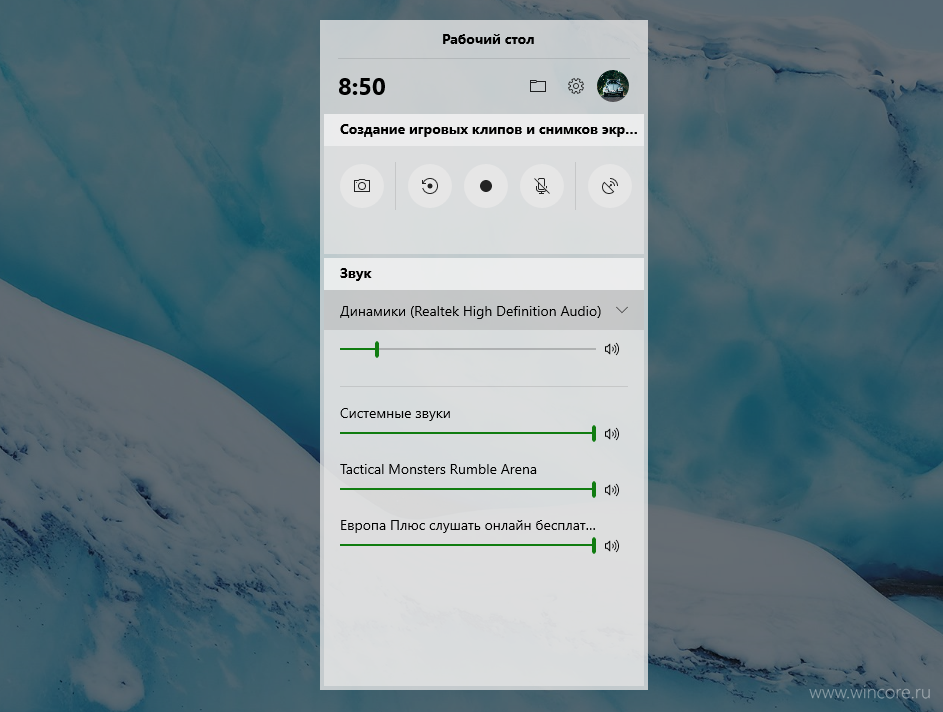943x712 pixels.
Task: Start broadcasting with the satellite dish icon
Action: coord(610,186)
